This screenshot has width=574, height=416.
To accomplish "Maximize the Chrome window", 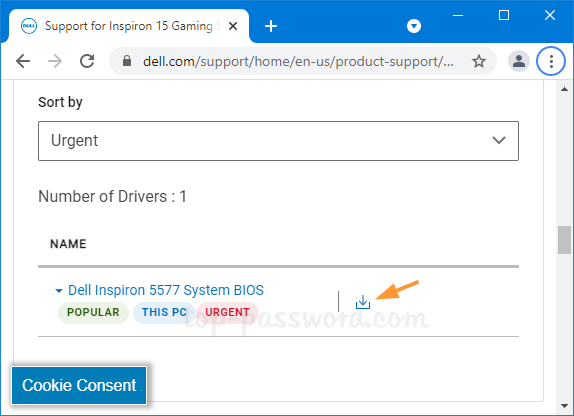I will (504, 15).
